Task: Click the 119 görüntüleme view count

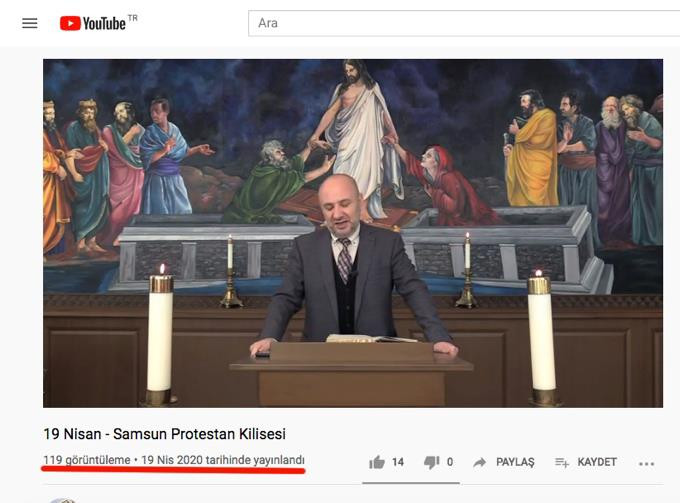Action: [x=87, y=460]
